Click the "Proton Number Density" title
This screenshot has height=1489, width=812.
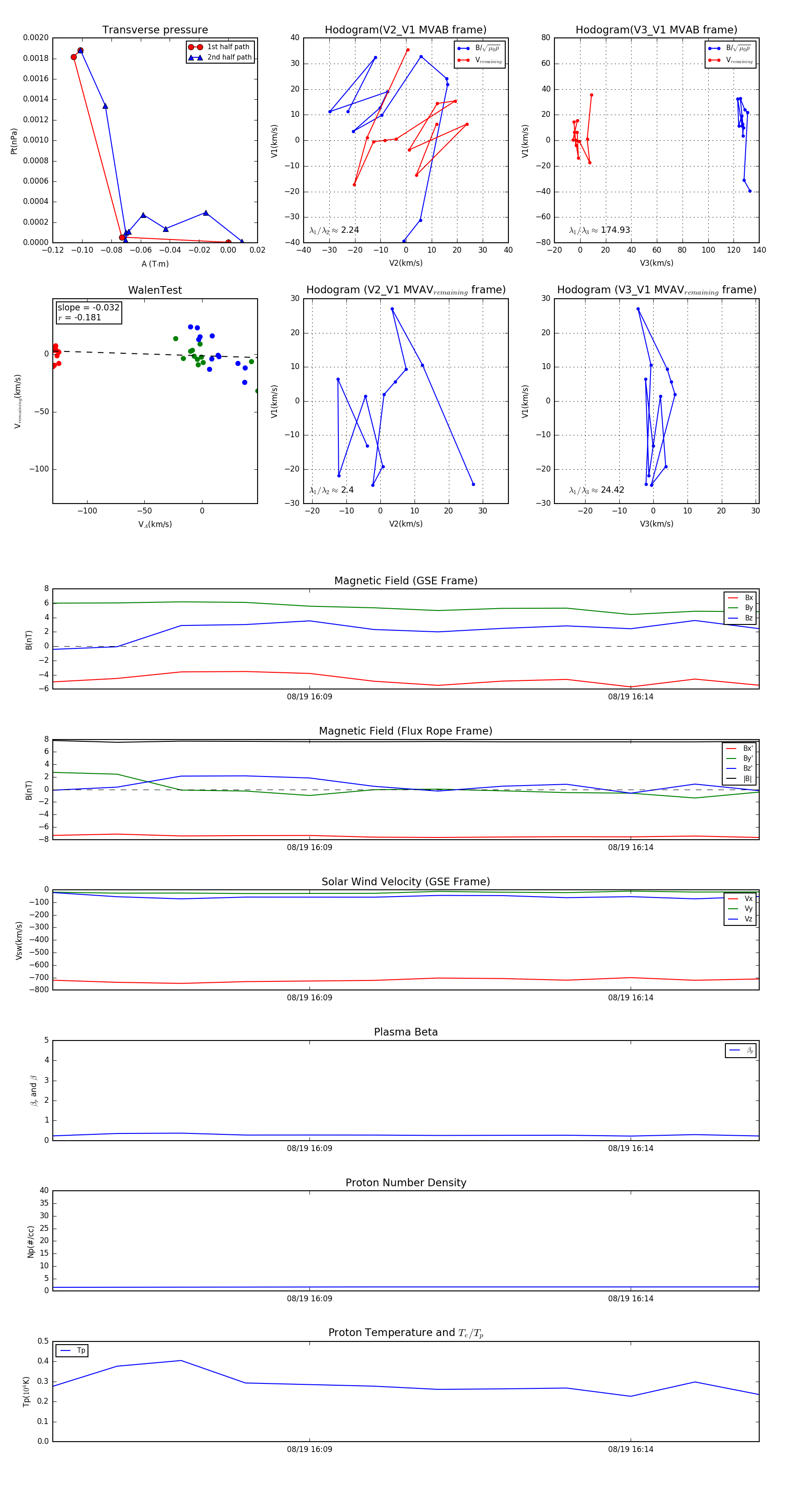[x=406, y=1183]
